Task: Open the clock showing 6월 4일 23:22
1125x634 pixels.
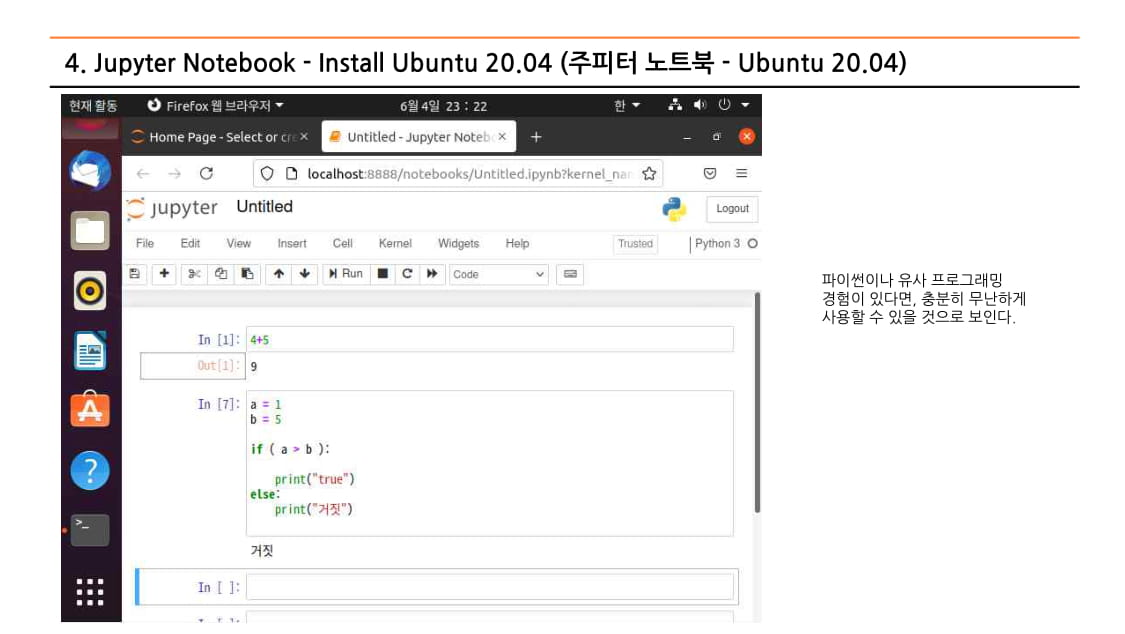Action: 443,106
